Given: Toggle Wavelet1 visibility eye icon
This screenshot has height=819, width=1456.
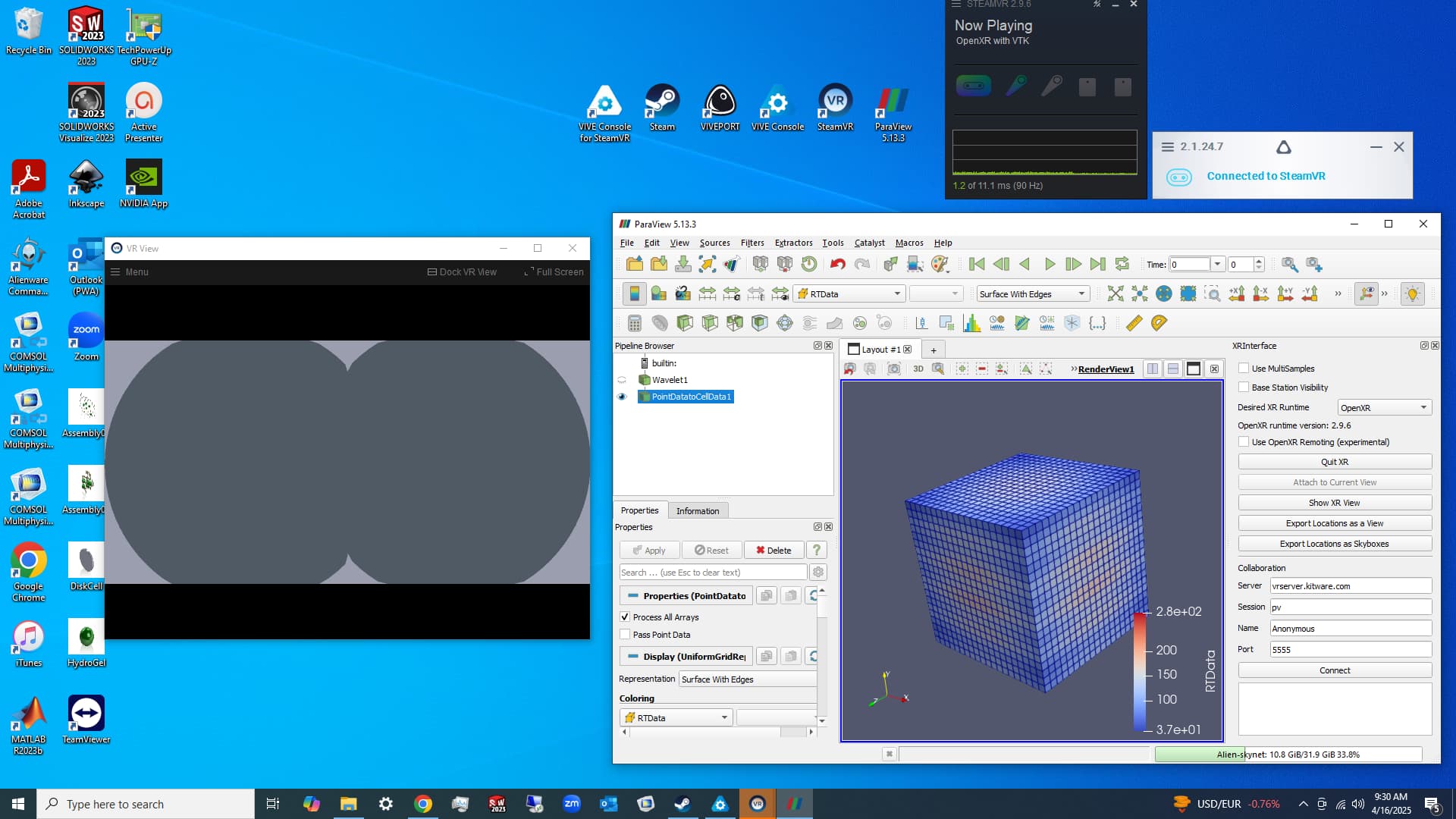Looking at the screenshot, I should (x=622, y=380).
